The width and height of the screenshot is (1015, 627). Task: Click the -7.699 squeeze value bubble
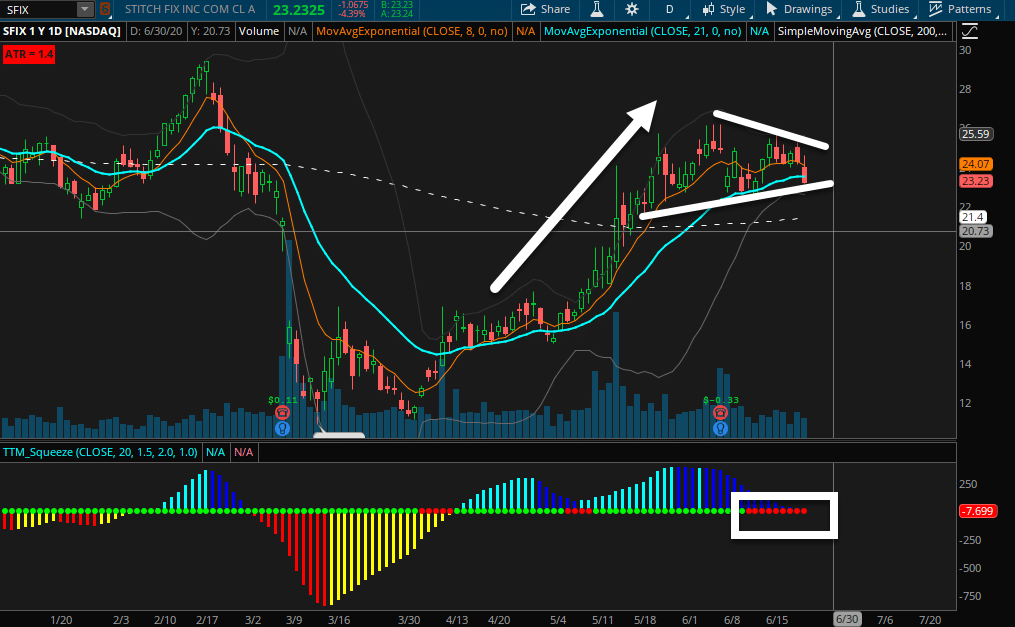click(977, 511)
